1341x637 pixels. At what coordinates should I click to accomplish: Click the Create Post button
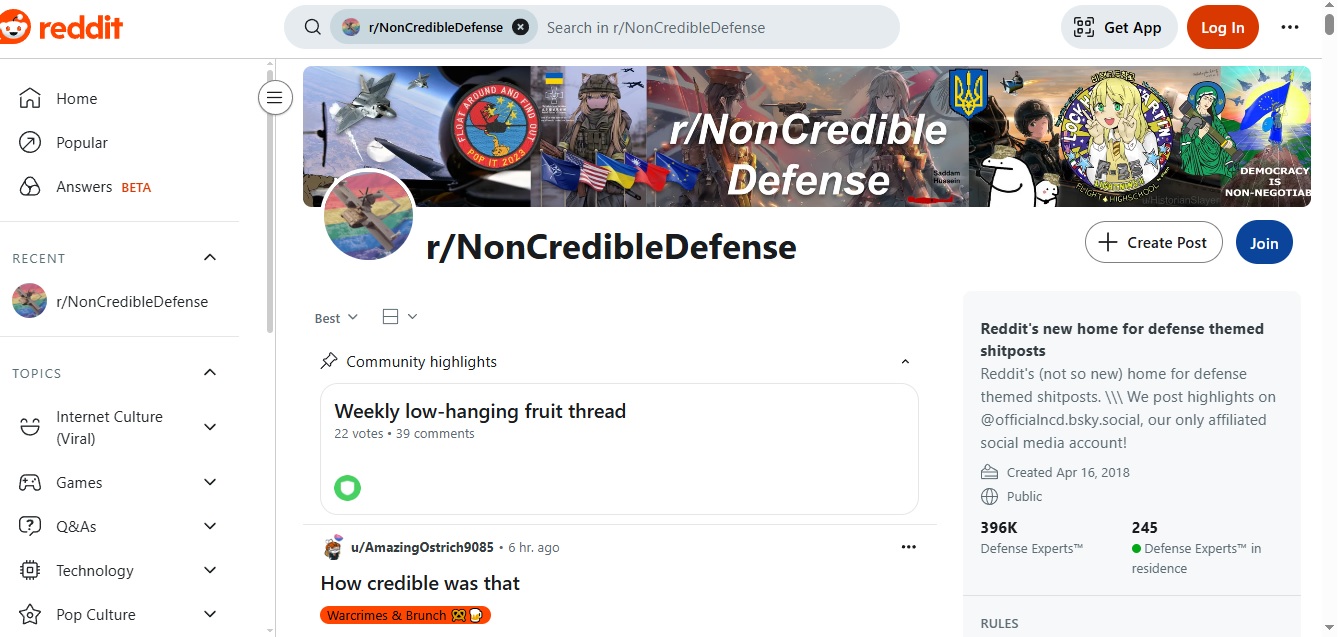1153,243
